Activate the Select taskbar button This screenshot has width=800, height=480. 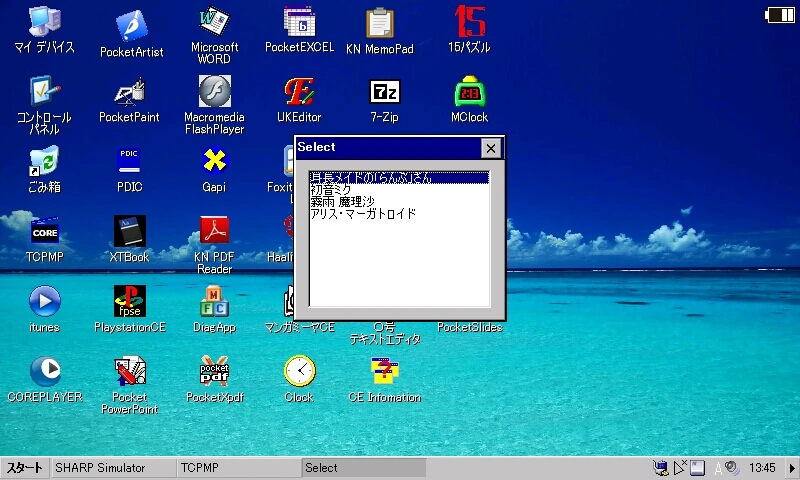[x=364, y=468]
